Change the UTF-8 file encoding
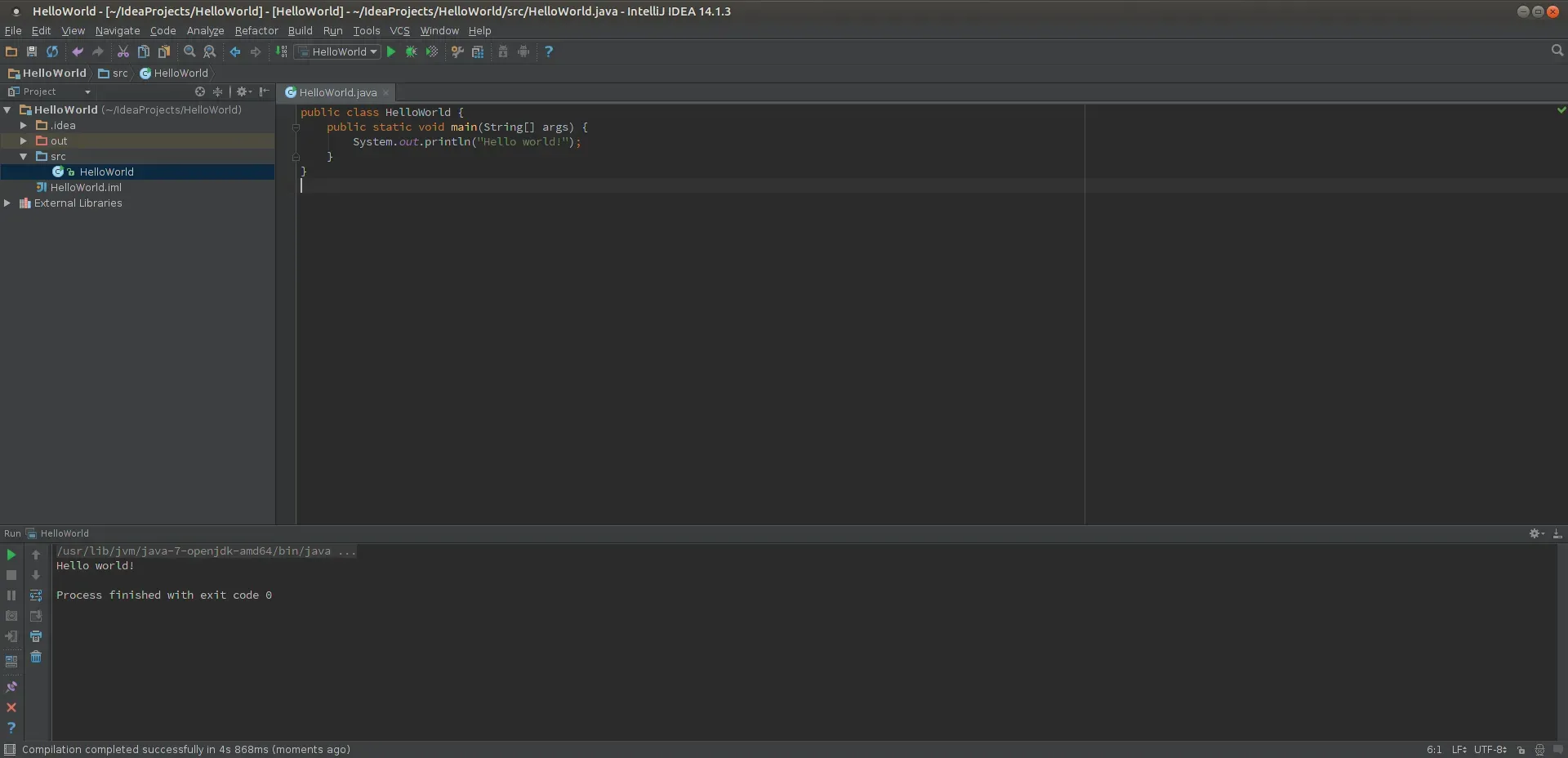Screen dimensions: 1568x758 coord(1490,750)
